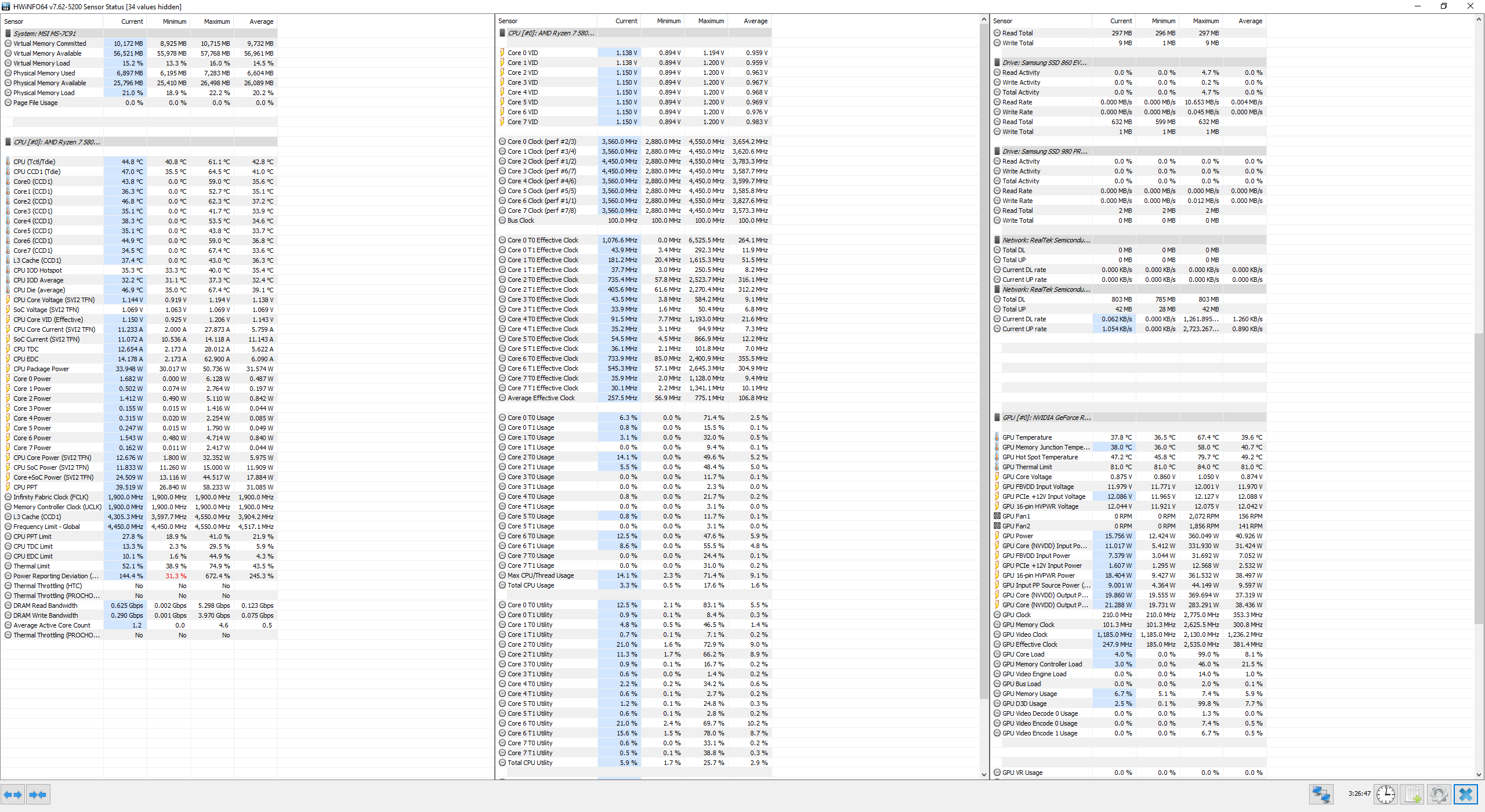Select Core 0 Clock sensor row
The height and width of the screenshot is (812, 1485).
pos(541,142)
